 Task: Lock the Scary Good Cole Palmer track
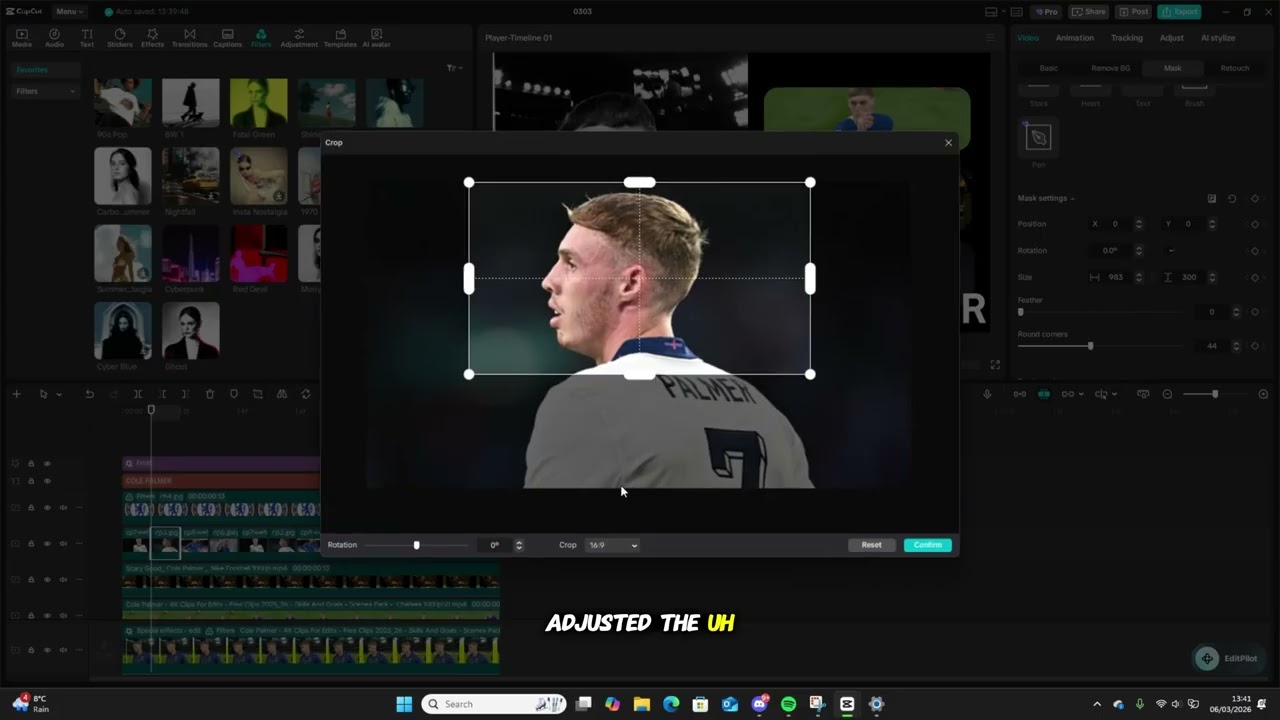(x=31, y=579)
